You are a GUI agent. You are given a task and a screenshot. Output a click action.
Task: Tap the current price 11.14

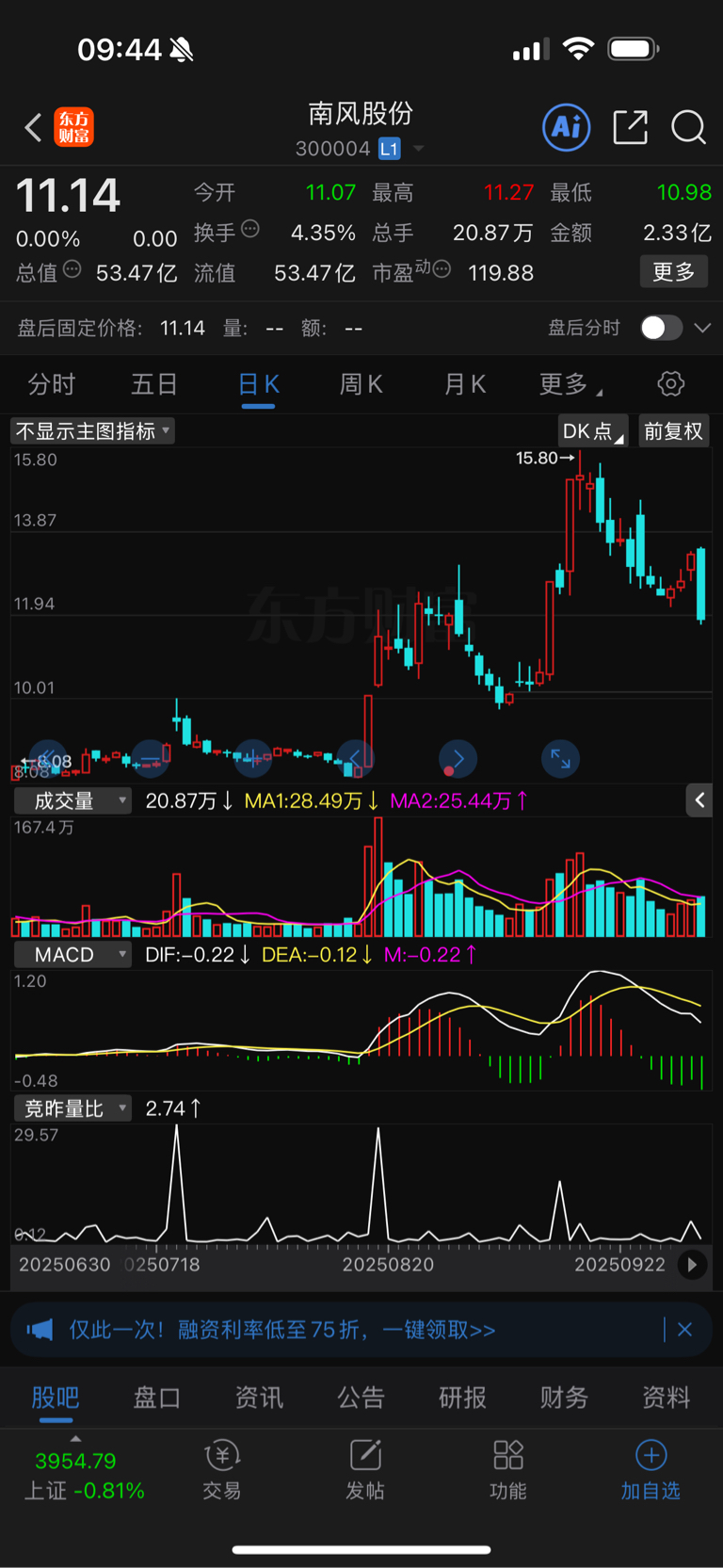coord(68,195)
